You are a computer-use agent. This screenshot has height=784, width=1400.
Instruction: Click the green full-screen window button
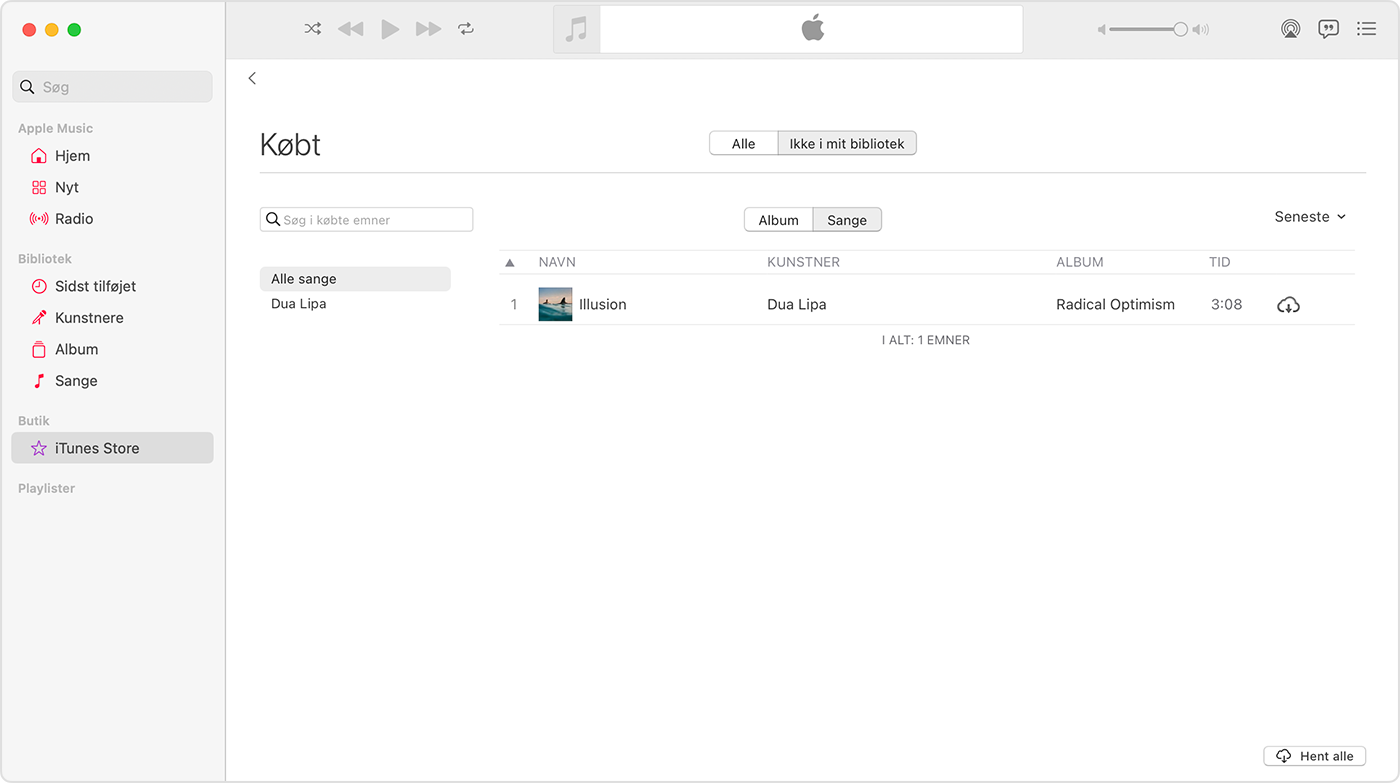pos(74,30)
